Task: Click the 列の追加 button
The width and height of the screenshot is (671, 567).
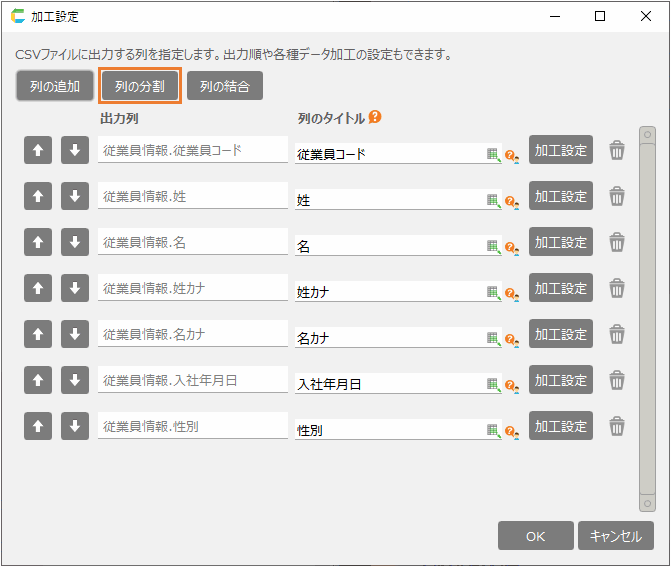Action: click(x=55, y=86)
